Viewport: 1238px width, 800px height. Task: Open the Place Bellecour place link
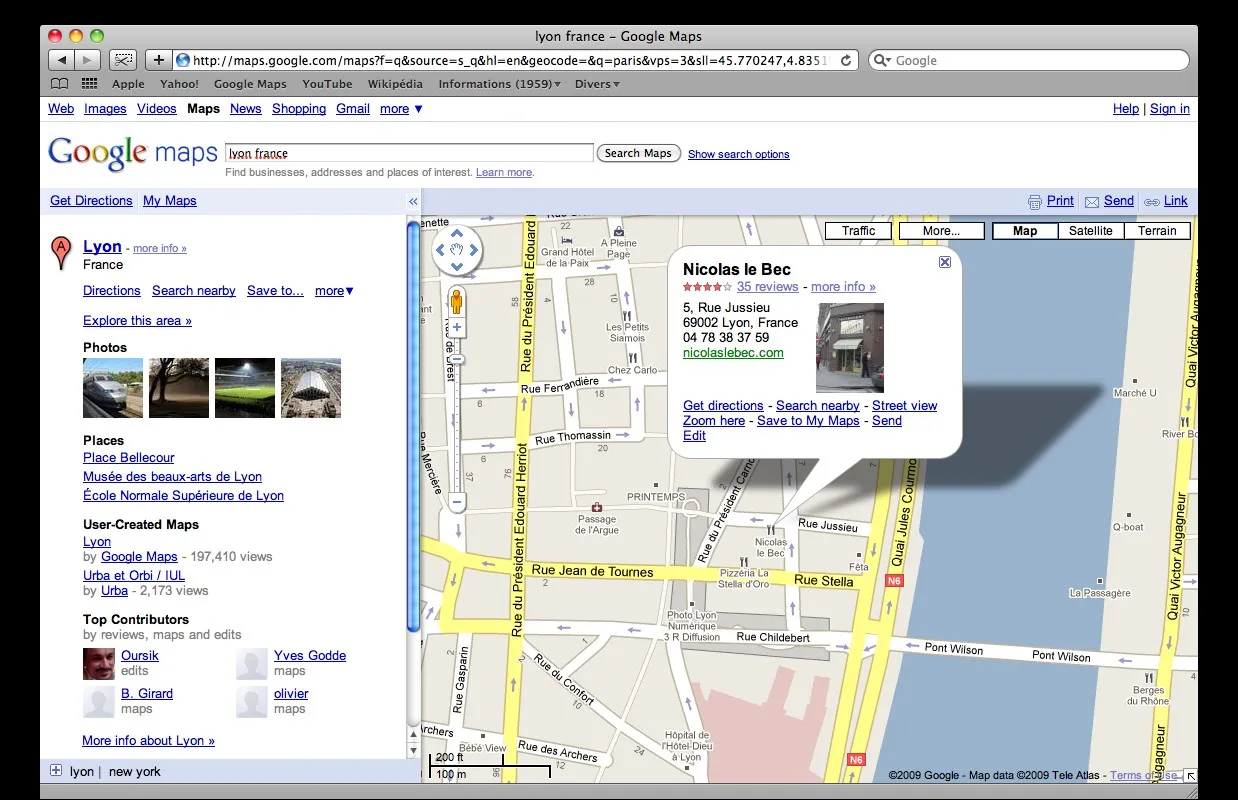coord(129,458)
